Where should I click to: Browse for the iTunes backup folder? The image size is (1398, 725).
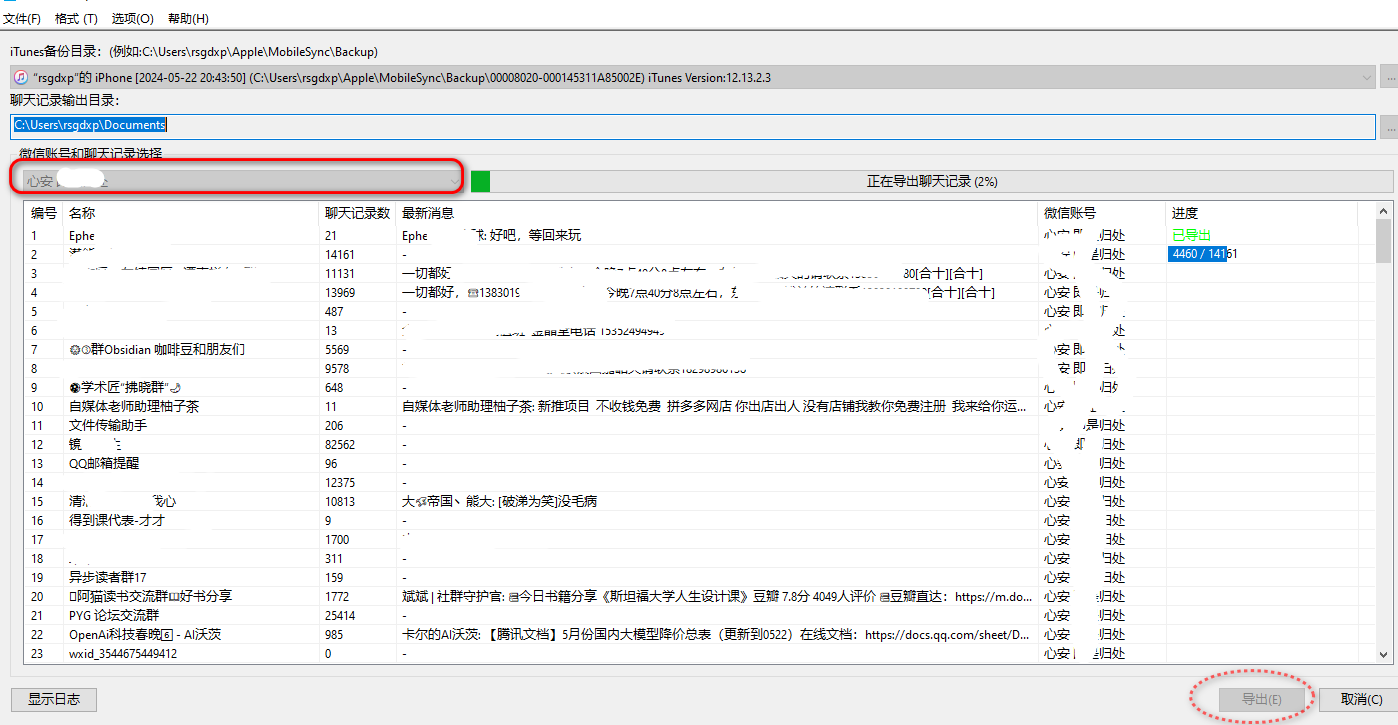click(x=1388, y=77)
